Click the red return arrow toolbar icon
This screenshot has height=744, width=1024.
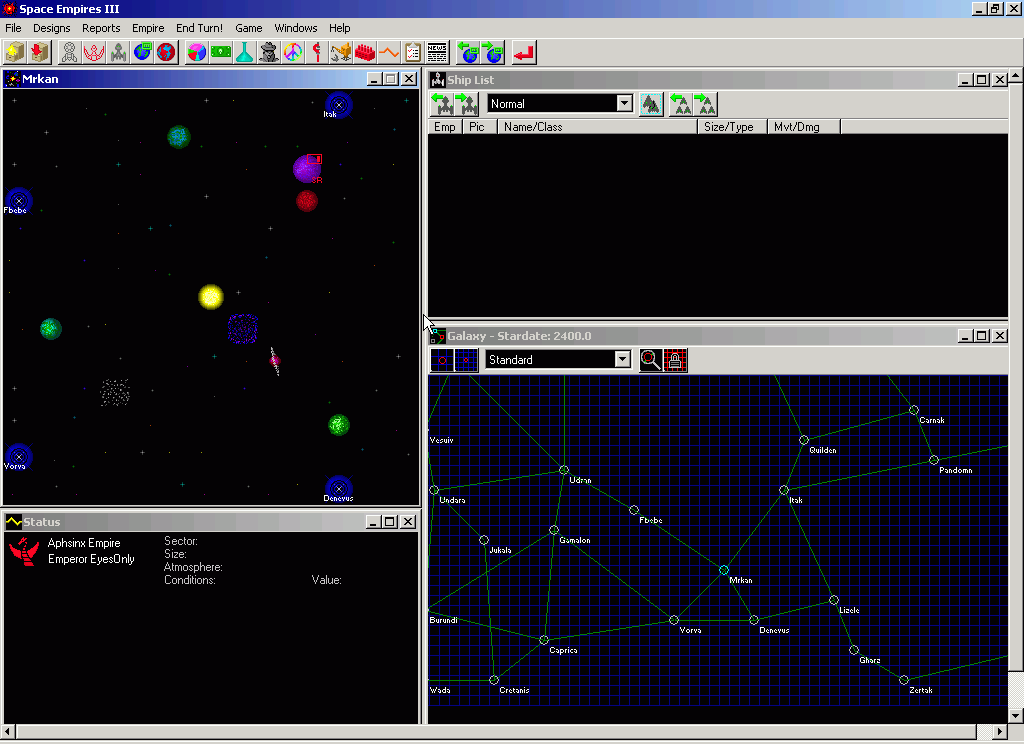pyautogui.click(x=524, y=51)
